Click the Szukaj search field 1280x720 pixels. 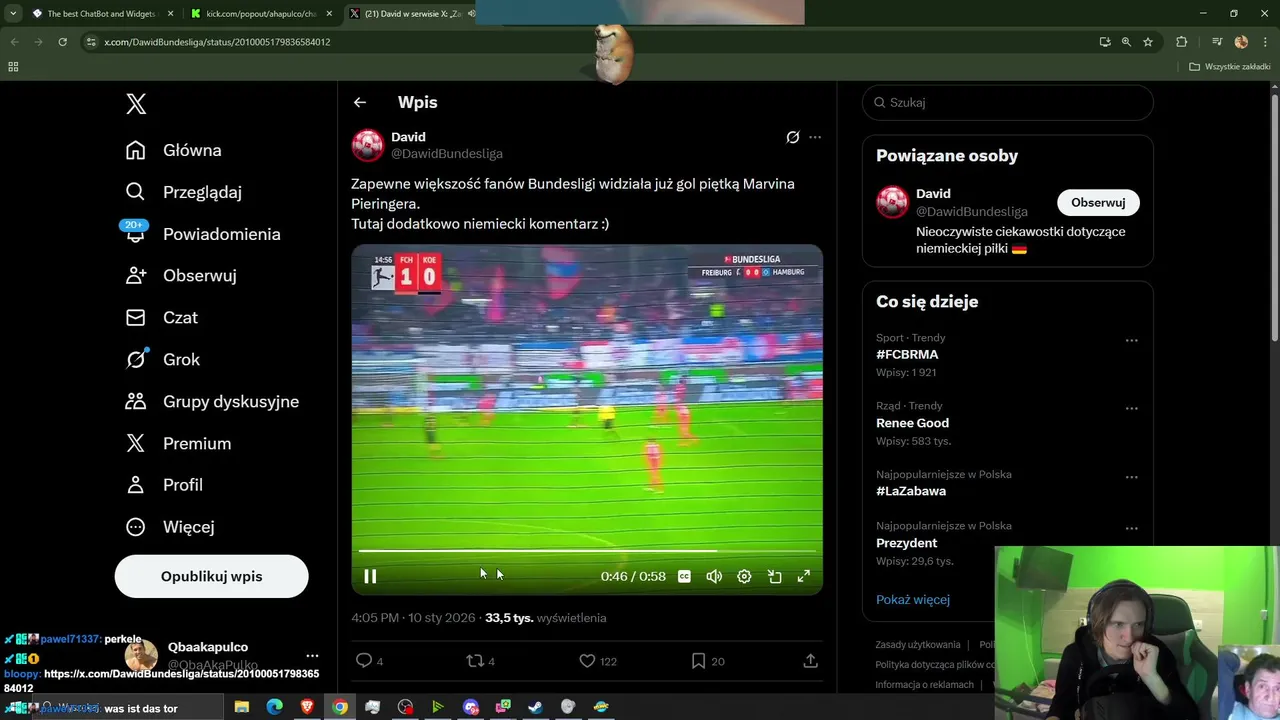[1008, 102]
